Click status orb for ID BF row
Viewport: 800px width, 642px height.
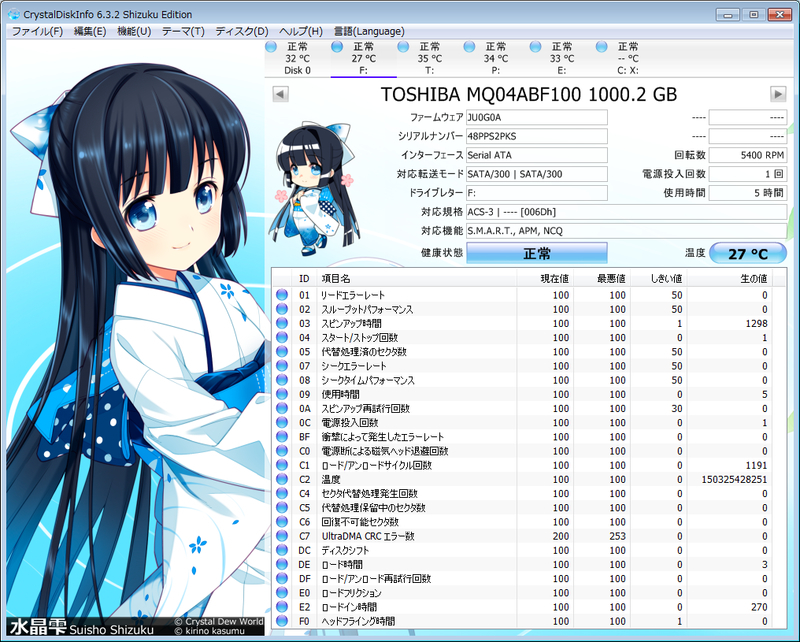click(282, 437)
